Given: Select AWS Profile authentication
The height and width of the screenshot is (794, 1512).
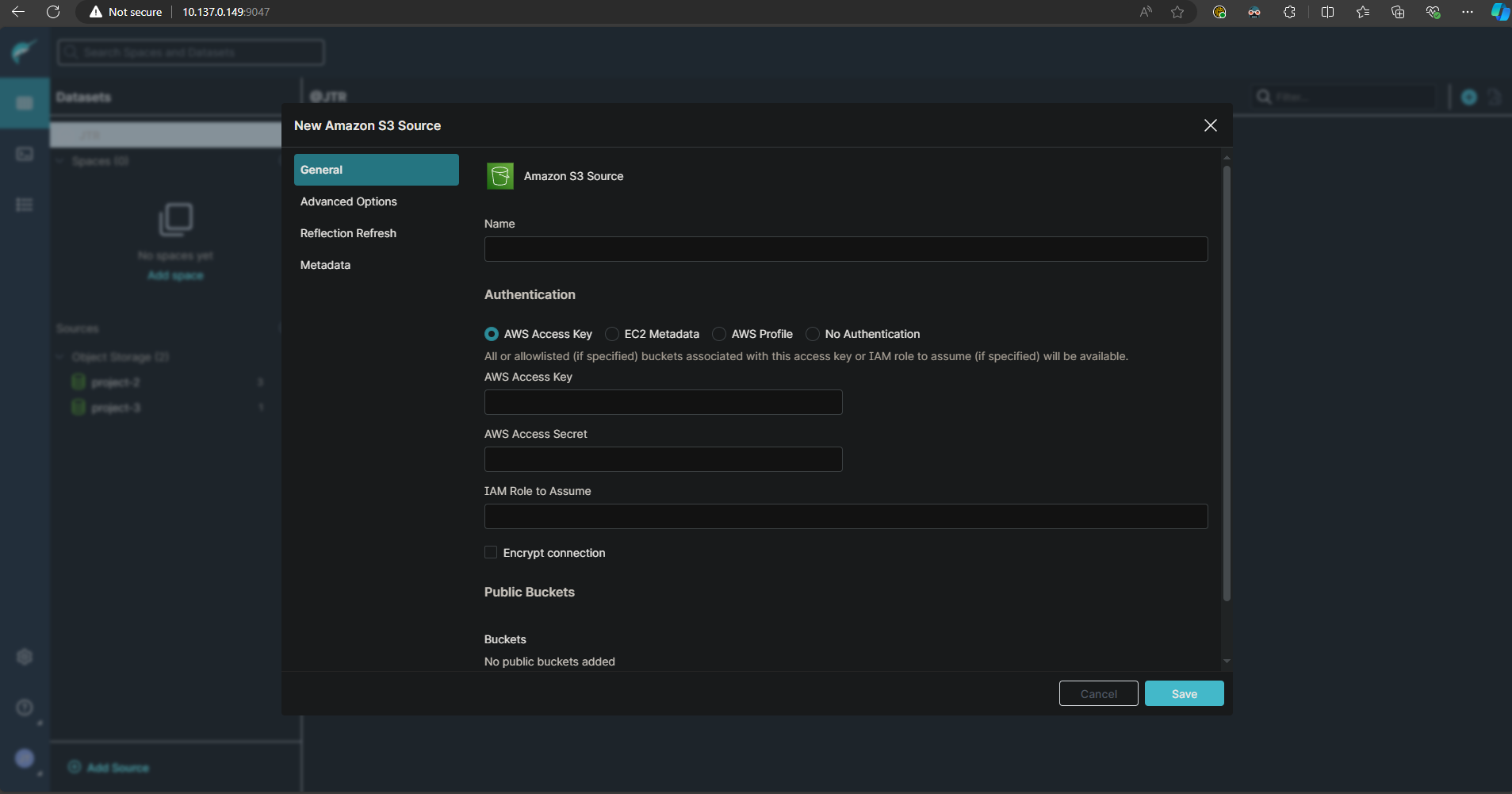Looking at the screenshot, I should coord(719,334).
